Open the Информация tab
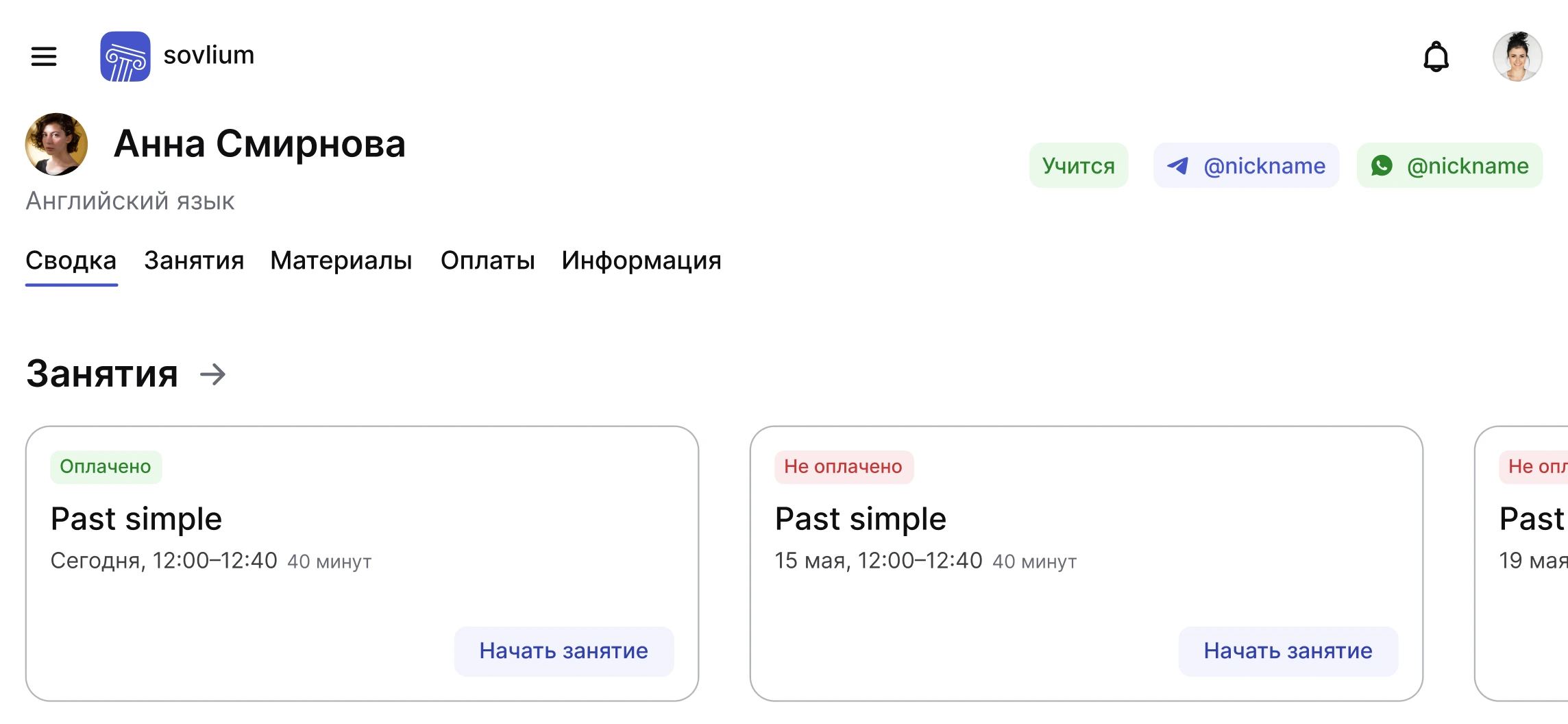The height and width of the screenshot is (724, 1568). pos(641,261)
